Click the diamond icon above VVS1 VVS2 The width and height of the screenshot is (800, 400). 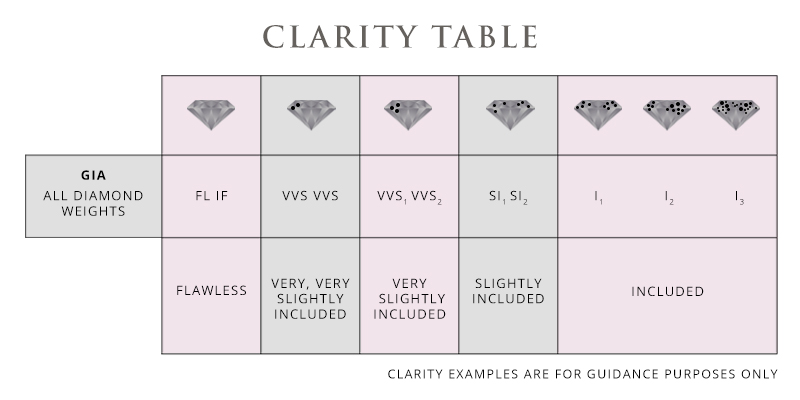409,114
